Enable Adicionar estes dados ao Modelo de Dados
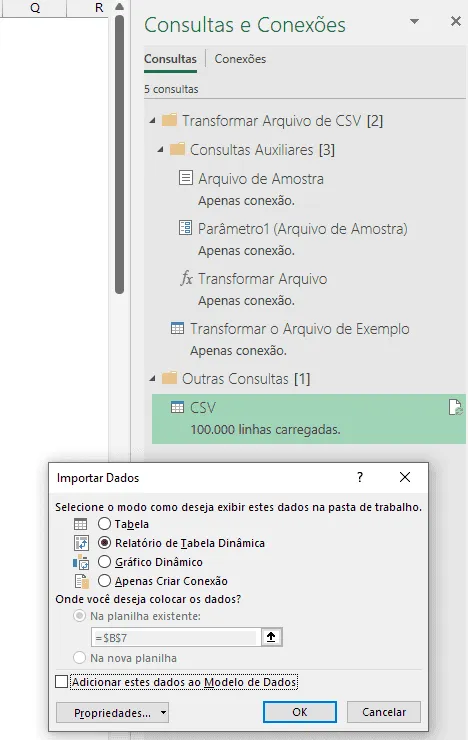The image size is (468, 740). [x=61, y=681]
